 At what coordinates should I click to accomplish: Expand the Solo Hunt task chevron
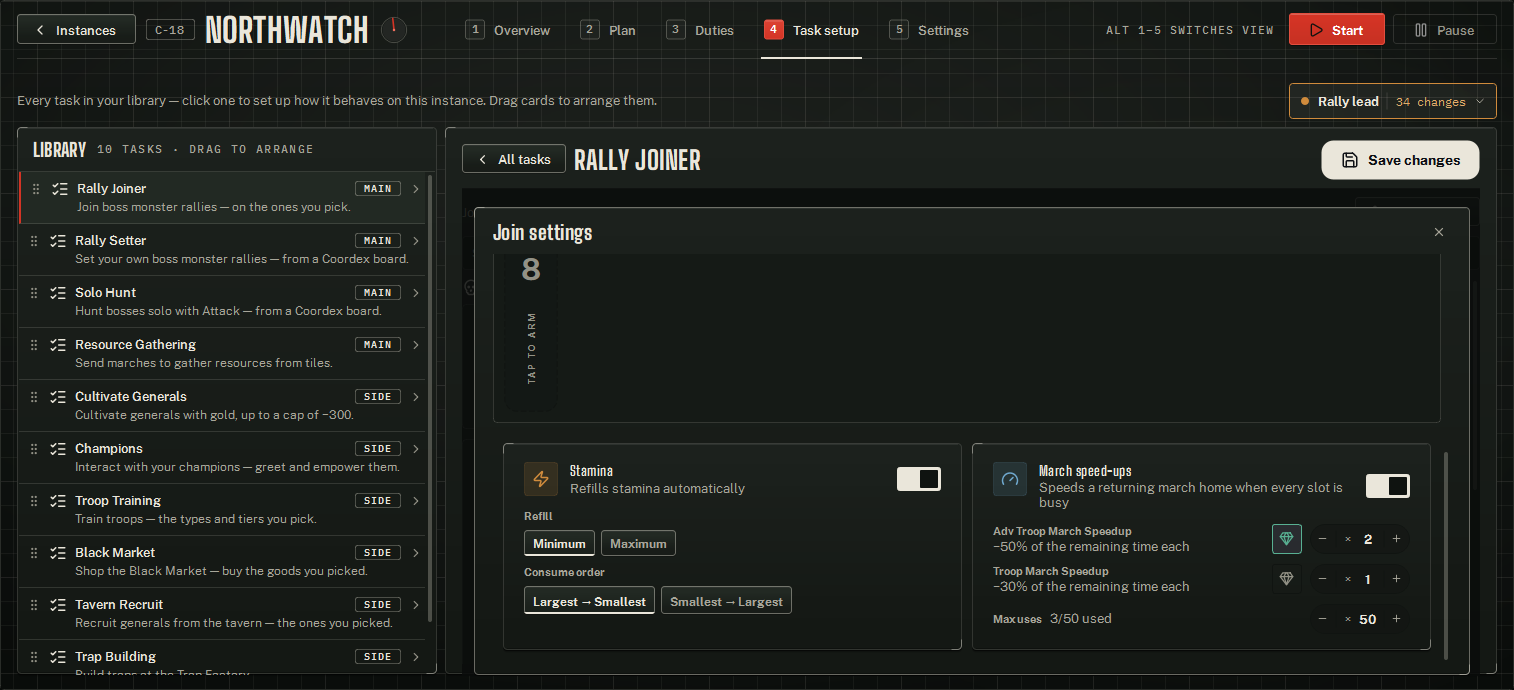pyautogui.click(x=415, y=293)
